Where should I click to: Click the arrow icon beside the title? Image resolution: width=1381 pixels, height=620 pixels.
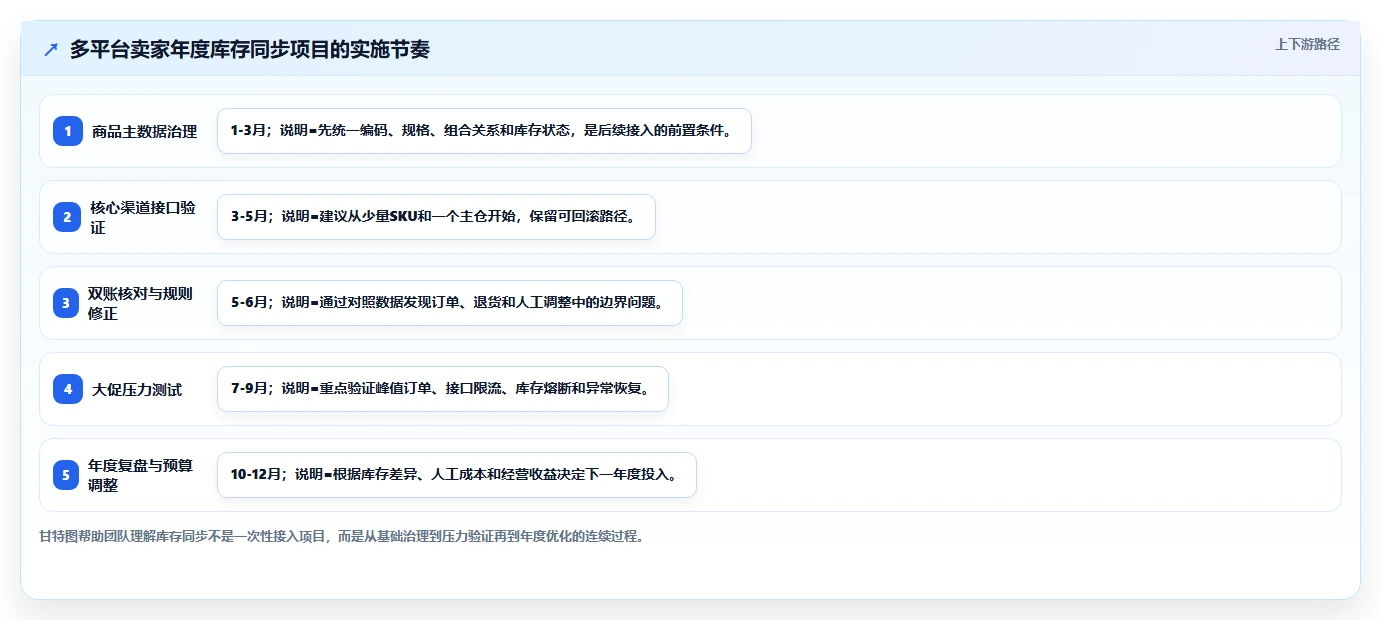coord(51,50)
